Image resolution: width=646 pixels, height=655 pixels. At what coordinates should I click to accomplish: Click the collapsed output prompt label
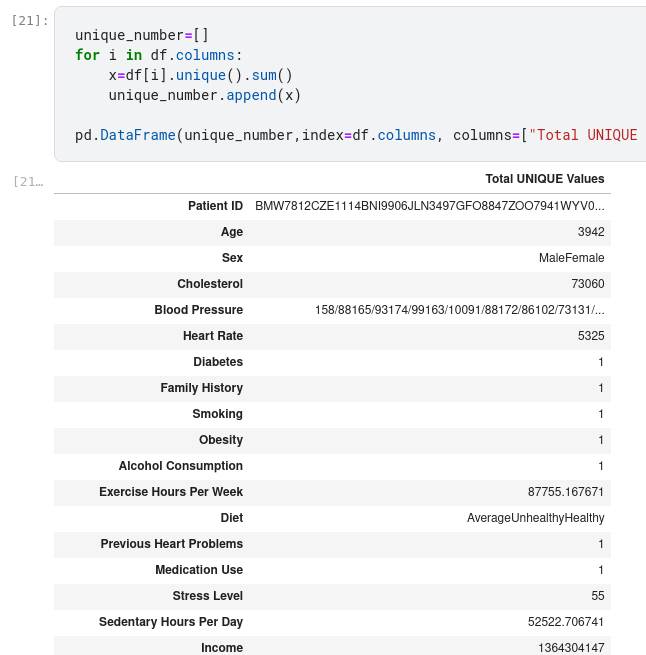coord(28,181)
